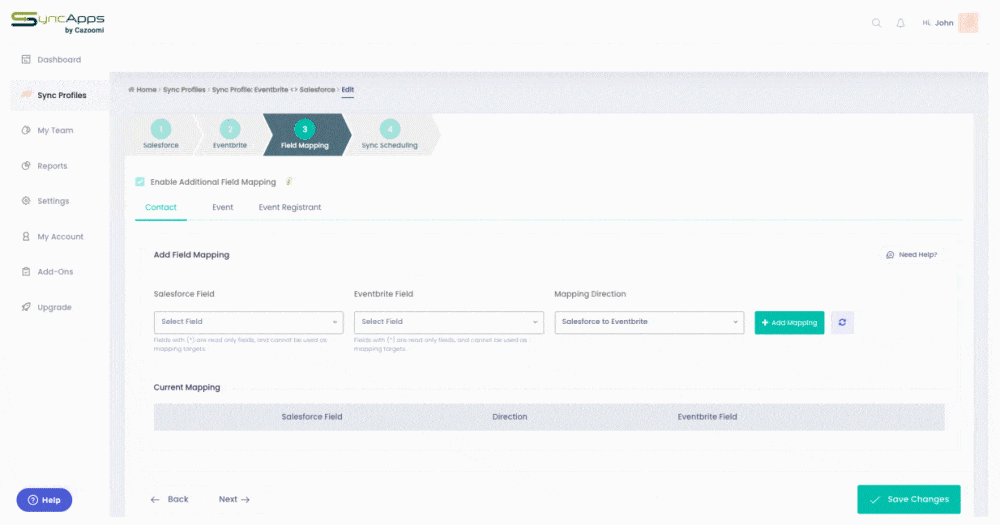
Task: Click Salesforce Field column header
Action: pyautogui.click(x=312, y=417)
